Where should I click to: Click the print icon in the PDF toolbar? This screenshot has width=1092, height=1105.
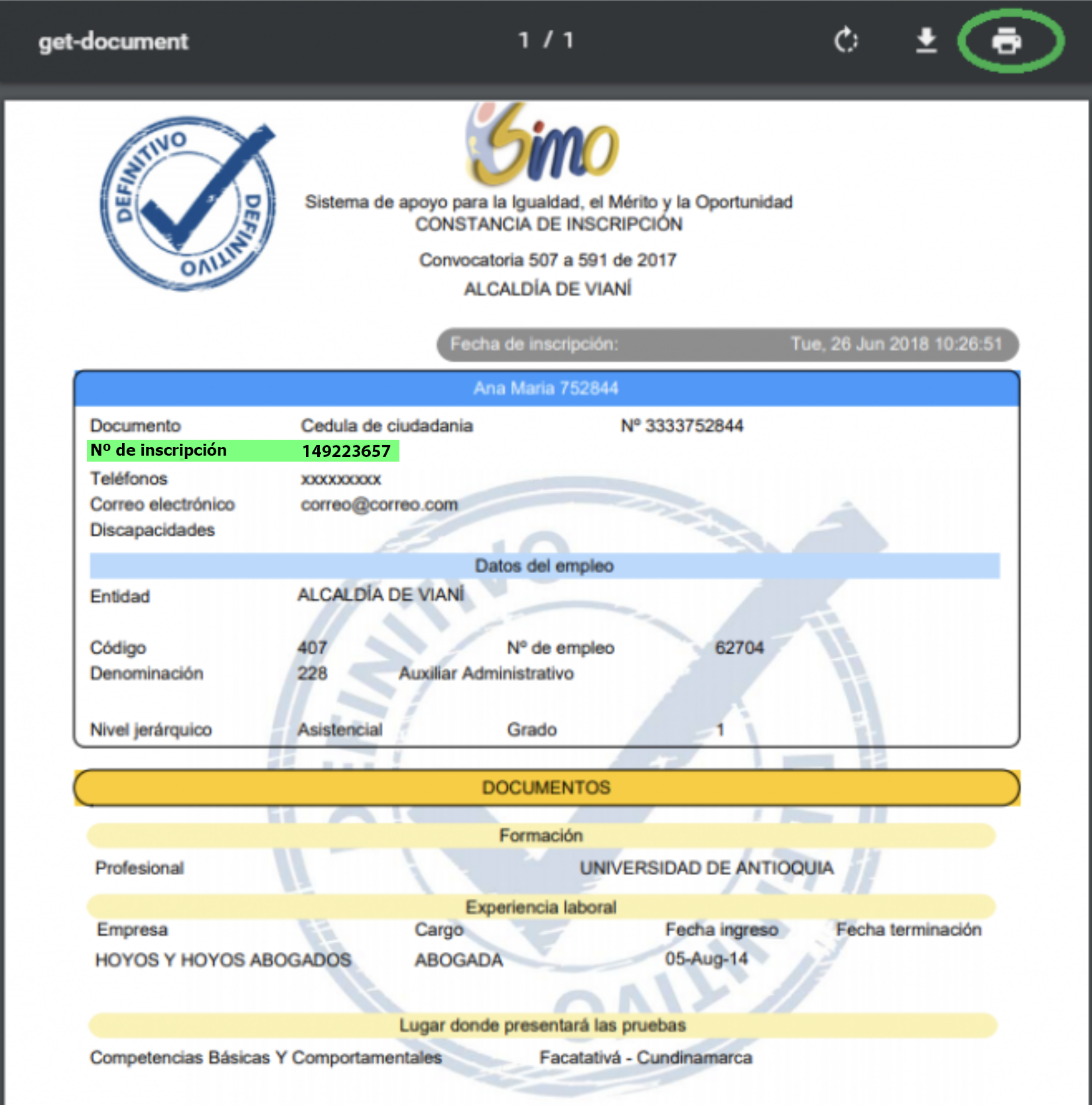[1006, 41]
